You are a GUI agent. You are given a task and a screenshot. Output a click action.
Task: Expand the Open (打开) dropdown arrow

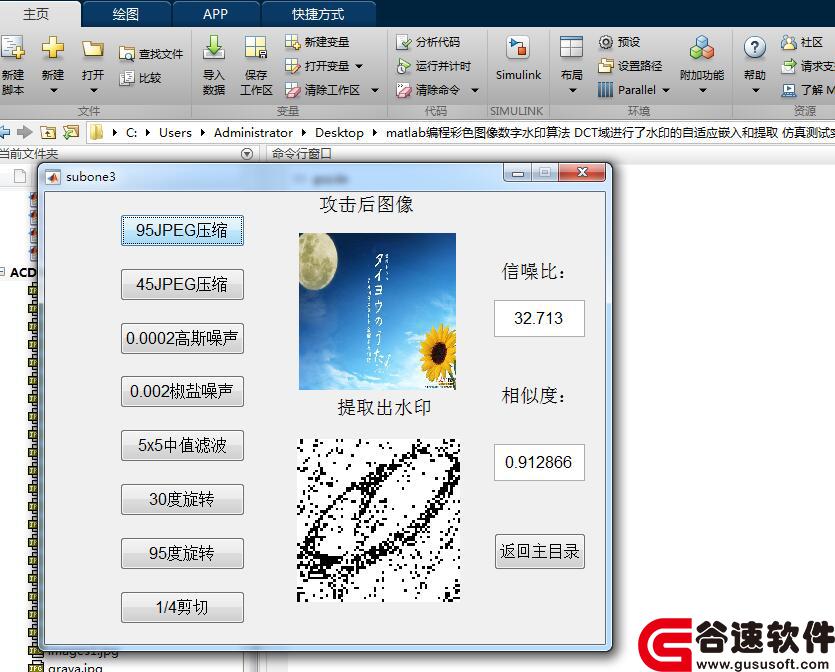pyautogui.click(x=93, y=91)
